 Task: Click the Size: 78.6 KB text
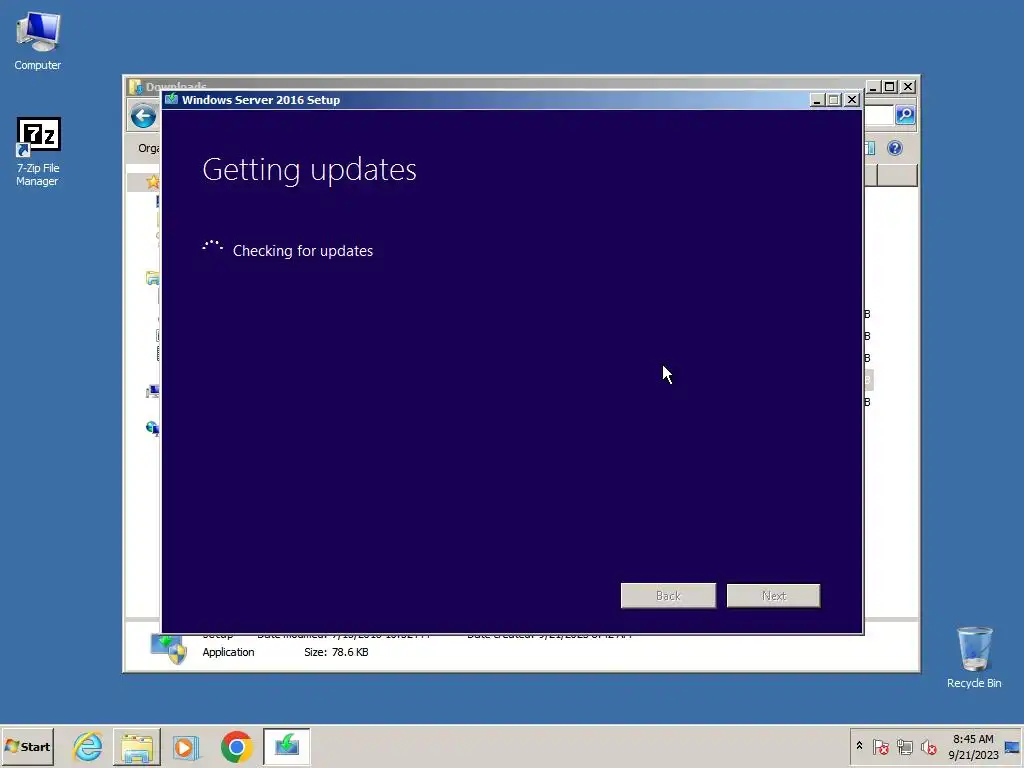[x=336, y=652]
